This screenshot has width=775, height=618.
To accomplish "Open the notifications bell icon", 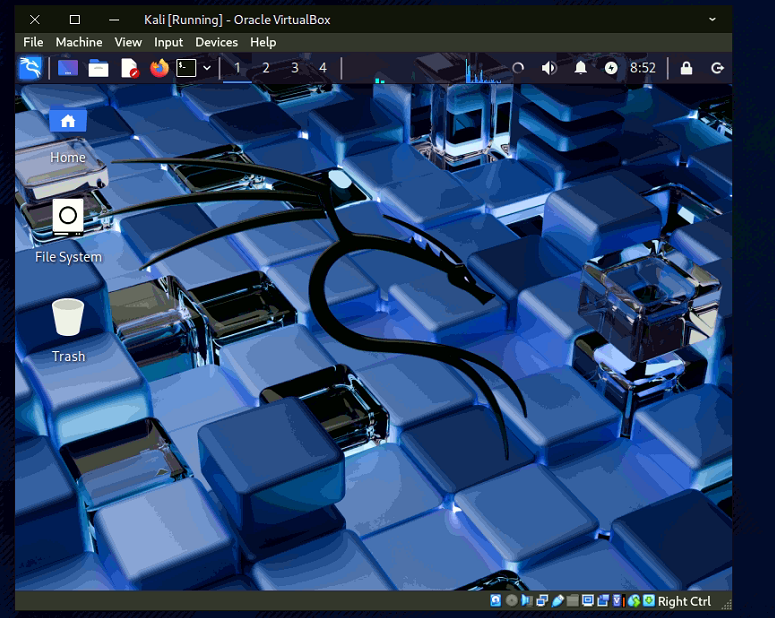I will 580,68.
